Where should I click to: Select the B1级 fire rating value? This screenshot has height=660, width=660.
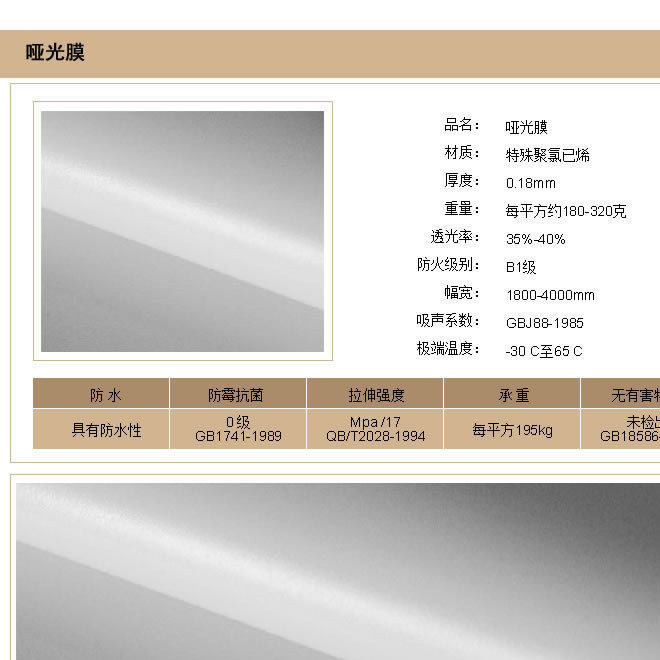[521, 267]
